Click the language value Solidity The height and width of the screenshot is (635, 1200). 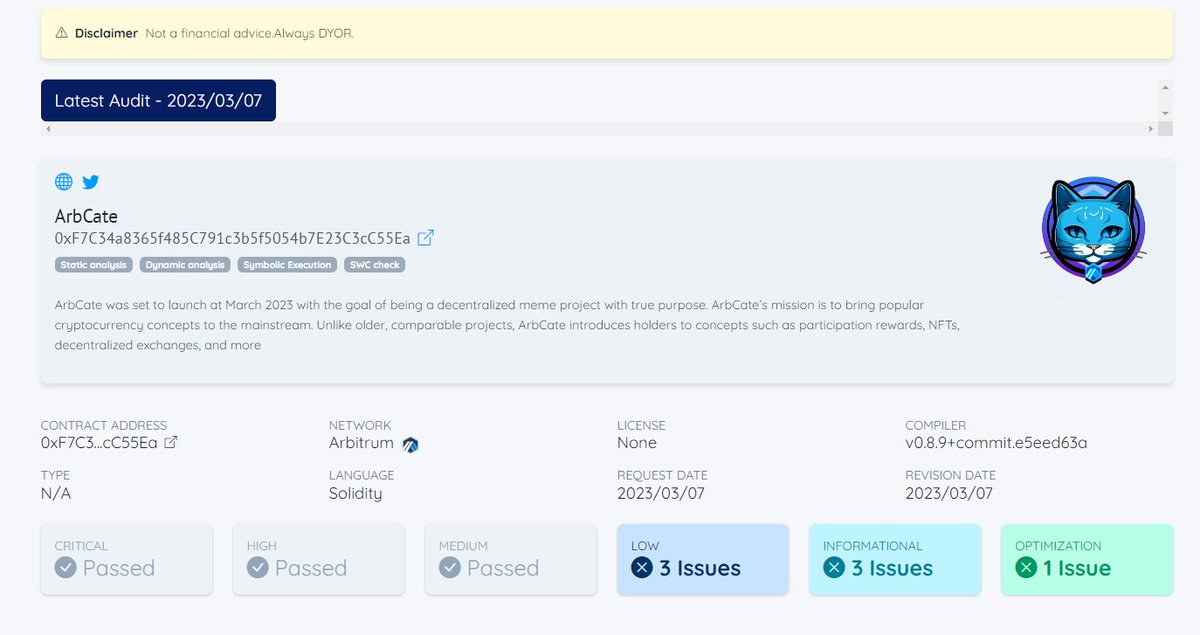coord(356,493)
